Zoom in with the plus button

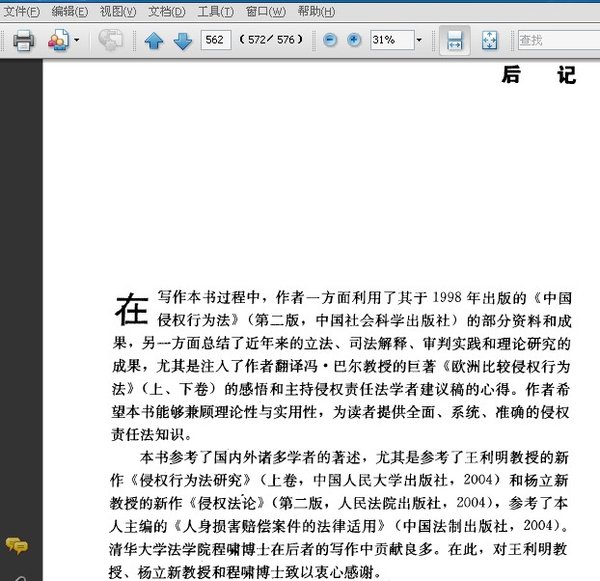coord(354,40)
